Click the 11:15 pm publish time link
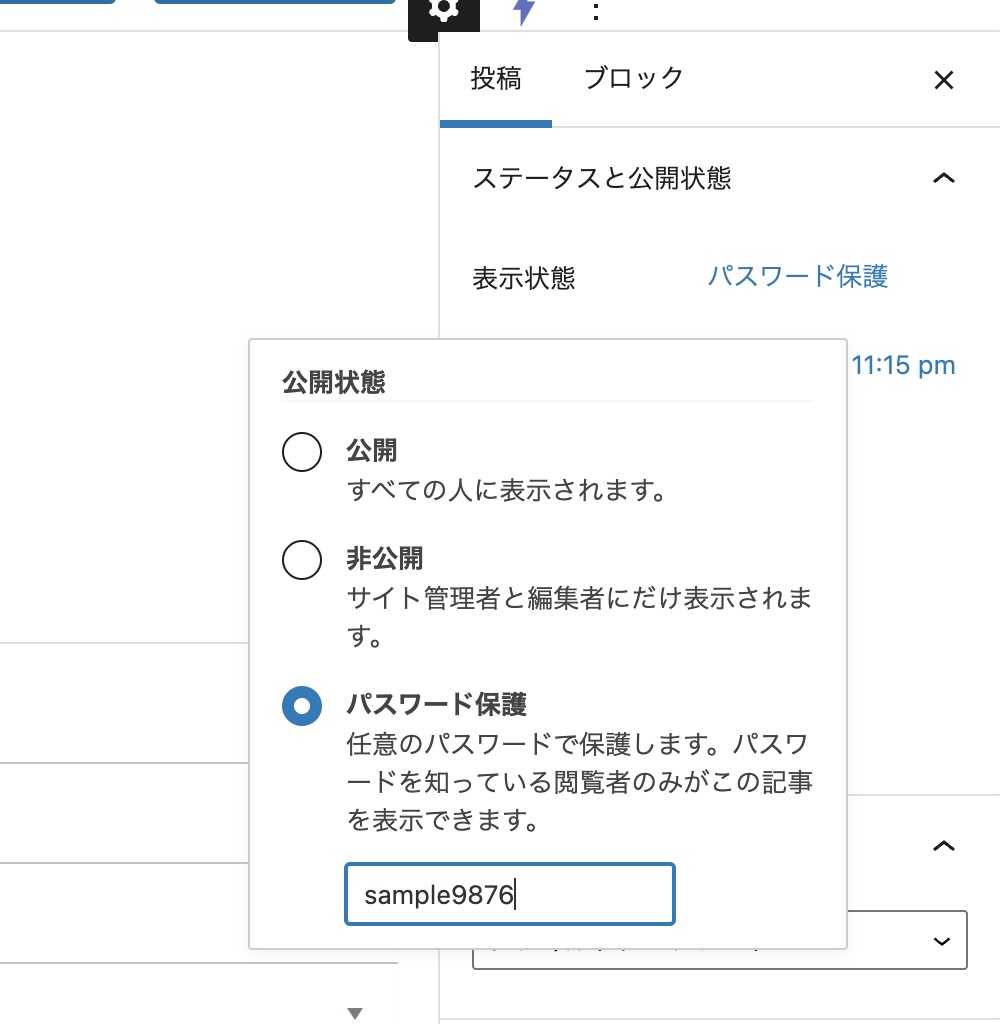 (903, 366)
